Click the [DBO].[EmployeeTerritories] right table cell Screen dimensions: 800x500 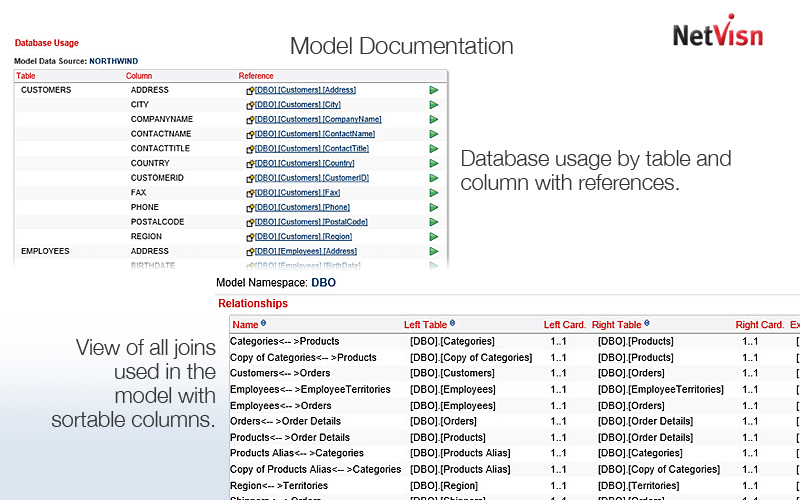[x=661, y=390]
